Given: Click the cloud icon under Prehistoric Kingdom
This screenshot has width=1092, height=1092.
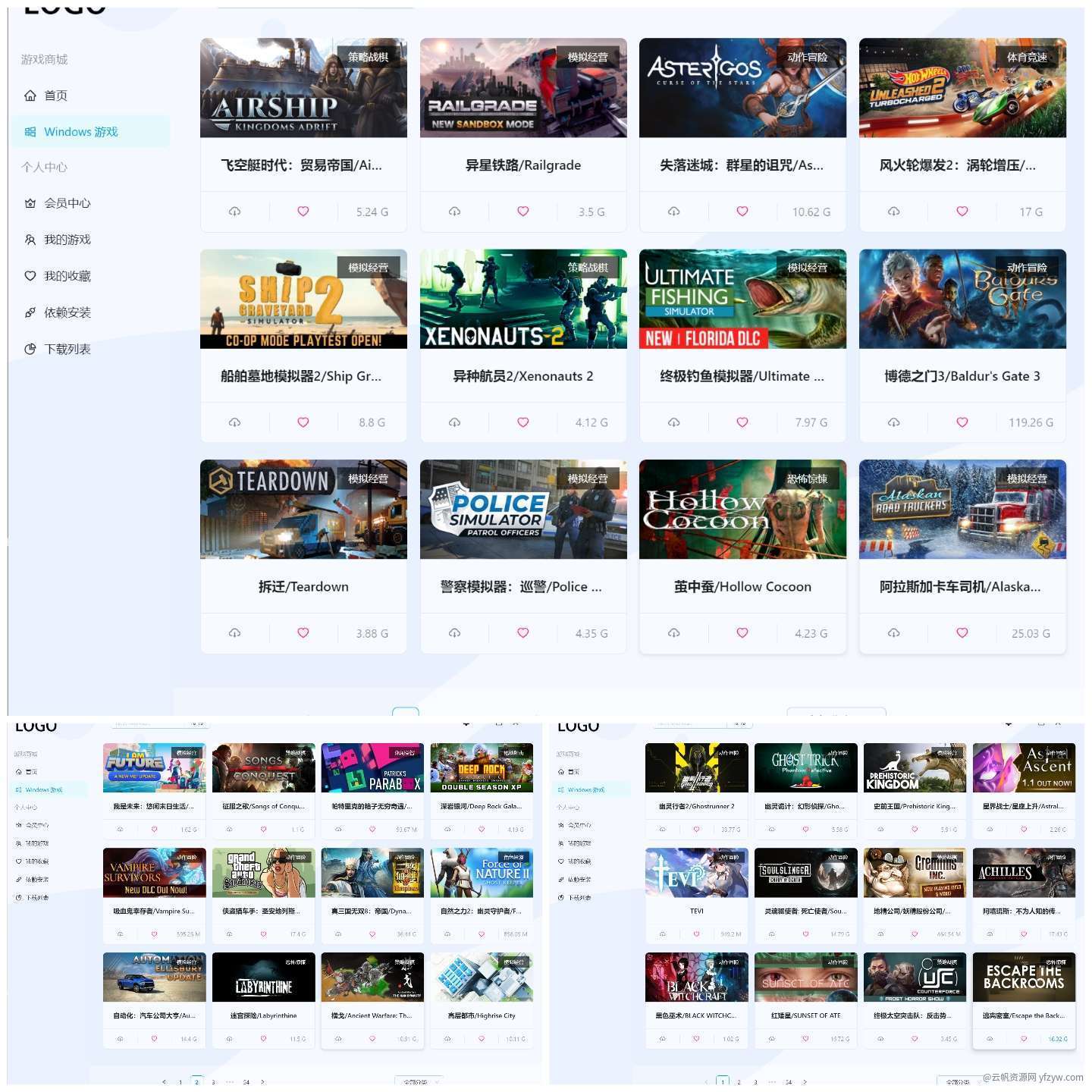Looking at the screenshot, I should (x=880, y=830).
